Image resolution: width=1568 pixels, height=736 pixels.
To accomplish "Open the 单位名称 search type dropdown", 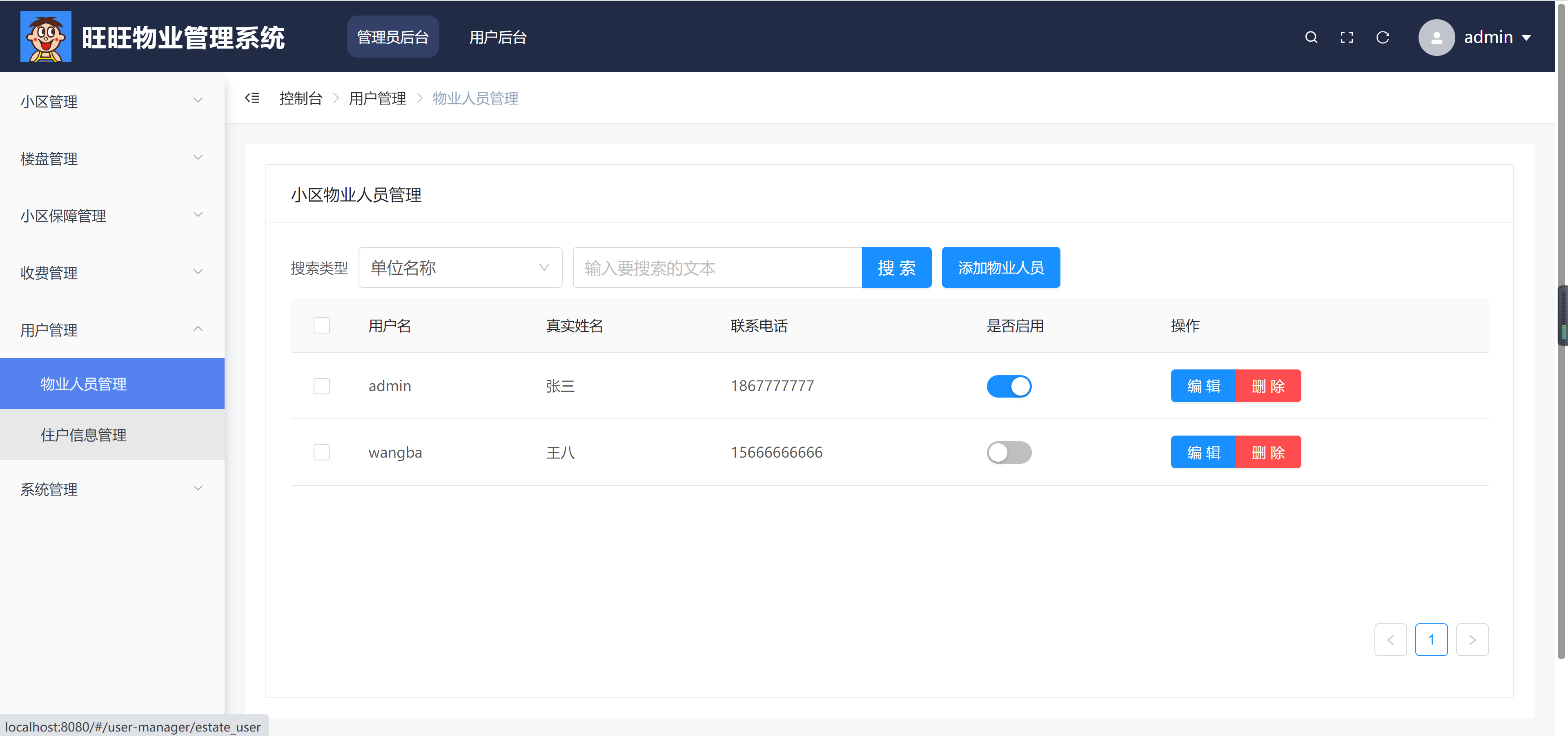I will [x=460, y=268].
